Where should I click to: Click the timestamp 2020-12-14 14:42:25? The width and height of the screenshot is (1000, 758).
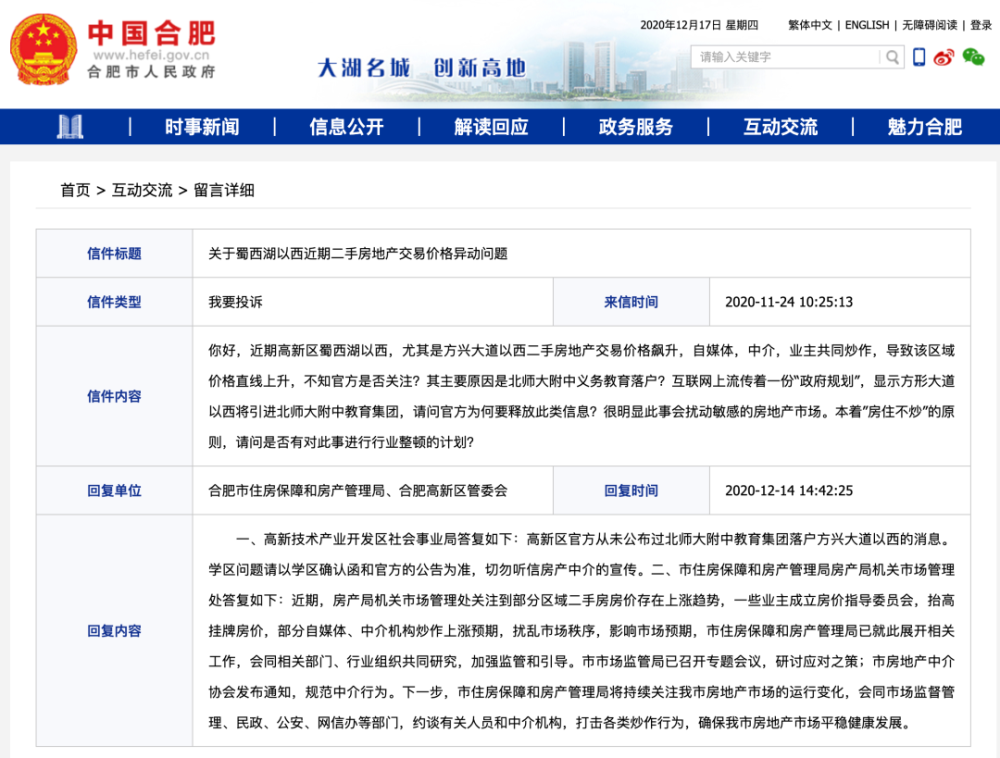tap(789, 491)
